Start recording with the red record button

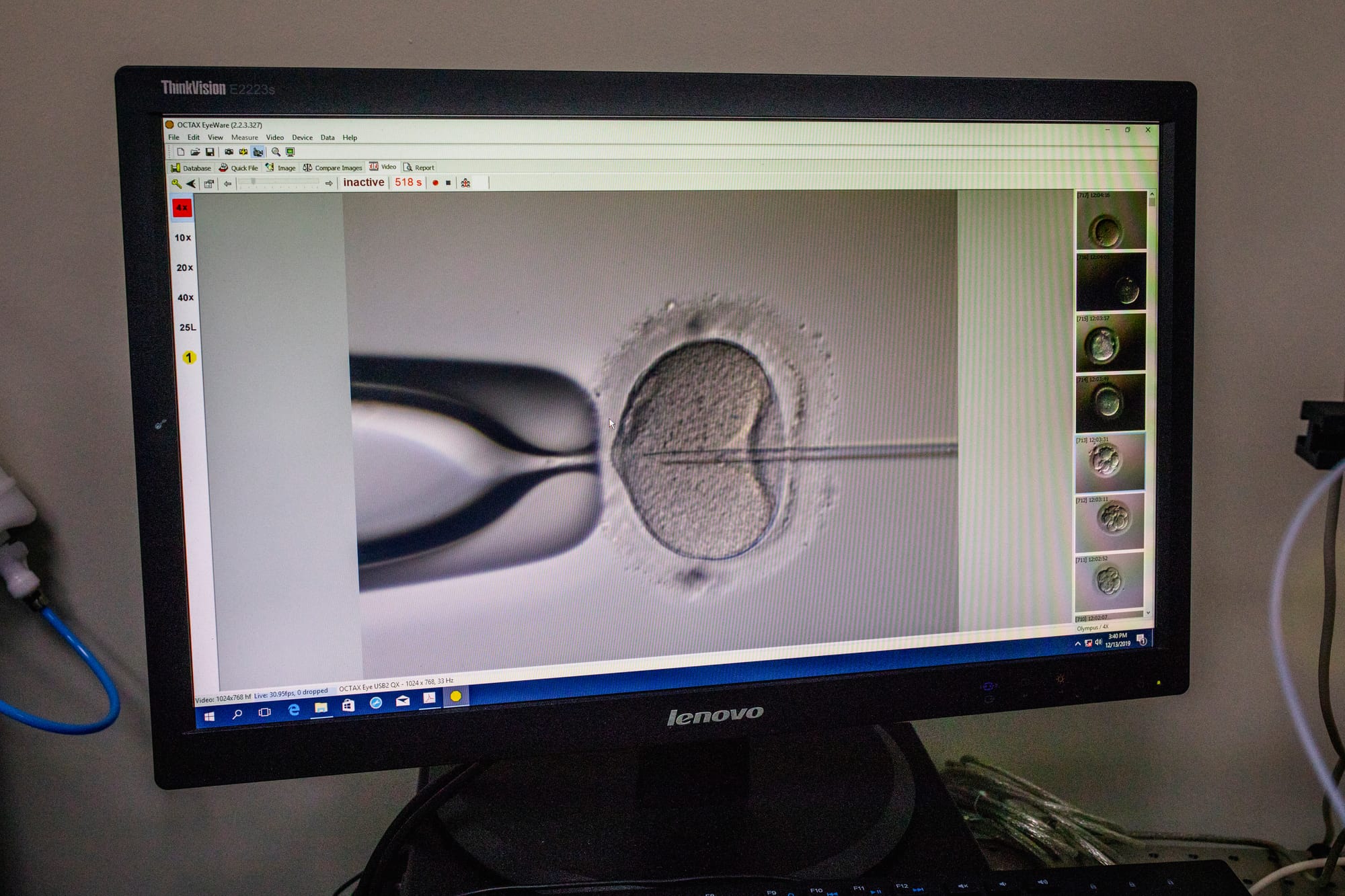[x=435, y=183]
